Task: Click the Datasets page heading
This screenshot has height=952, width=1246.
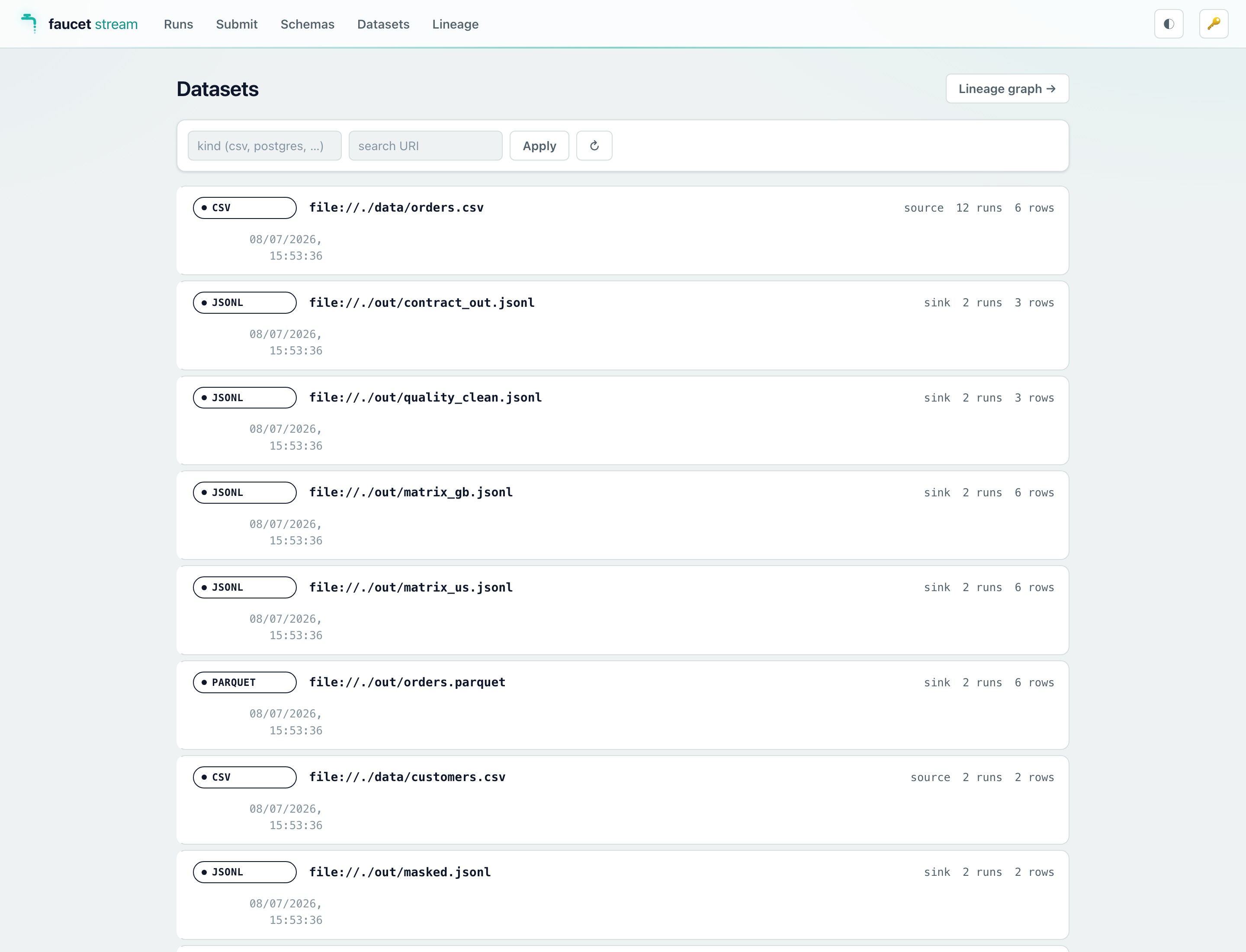Action: [218, 89]
